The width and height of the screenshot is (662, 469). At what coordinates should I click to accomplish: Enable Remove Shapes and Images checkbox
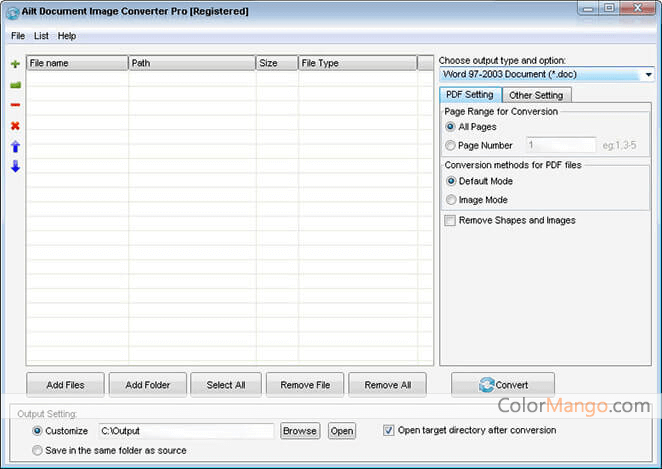[x=450, y=220]
